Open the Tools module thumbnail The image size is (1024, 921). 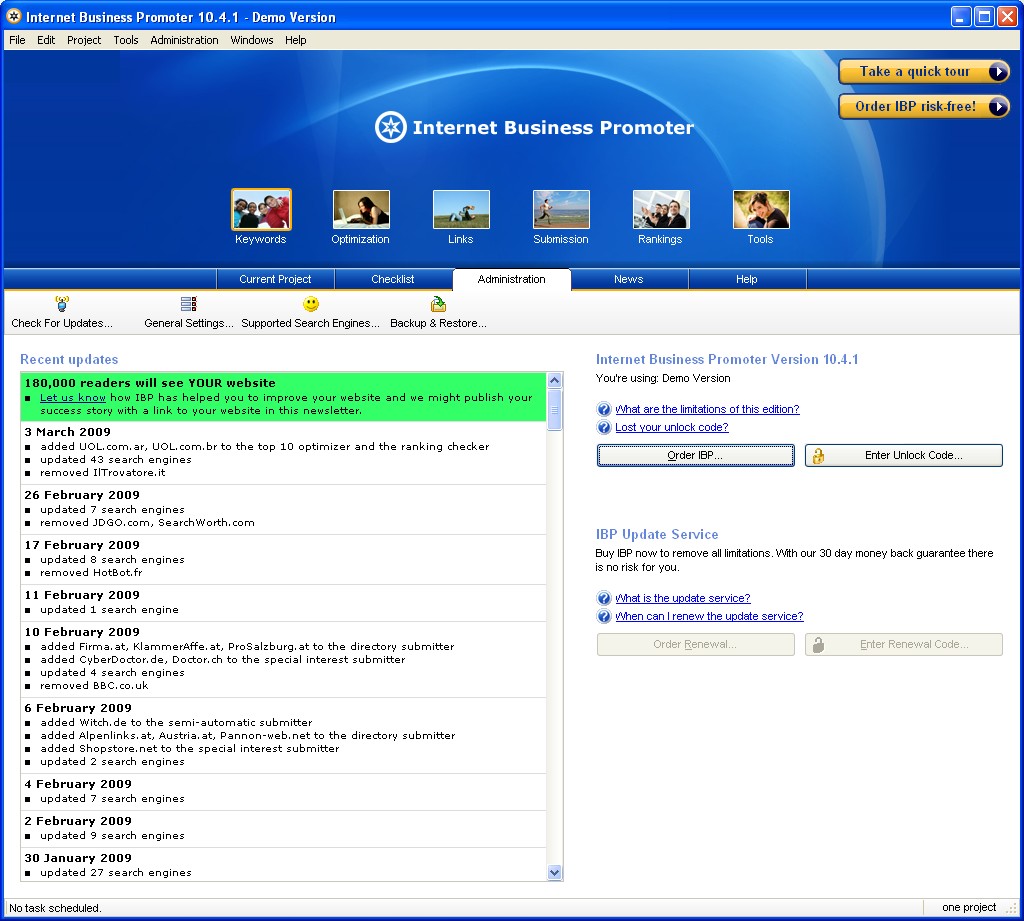(x=761, y=210)
